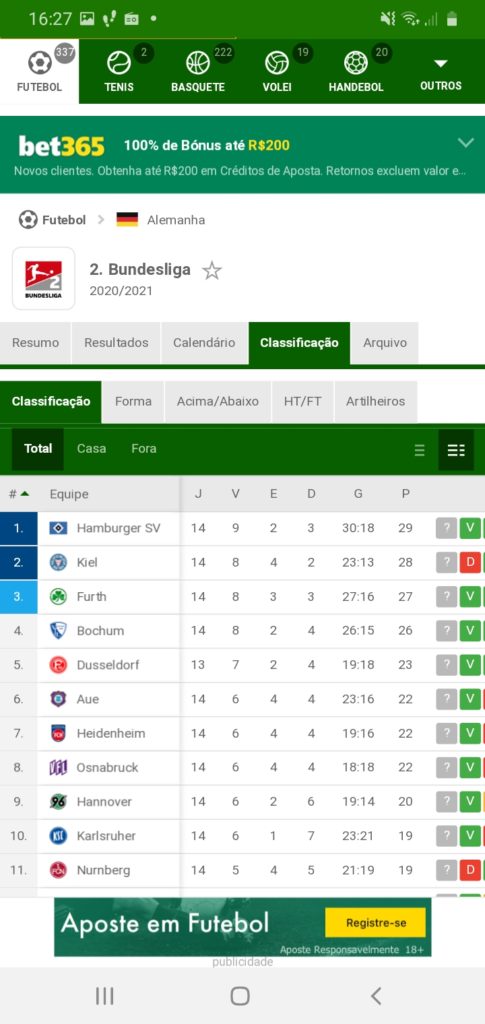Switch to the compact table view icon

(x=420, y=450)
